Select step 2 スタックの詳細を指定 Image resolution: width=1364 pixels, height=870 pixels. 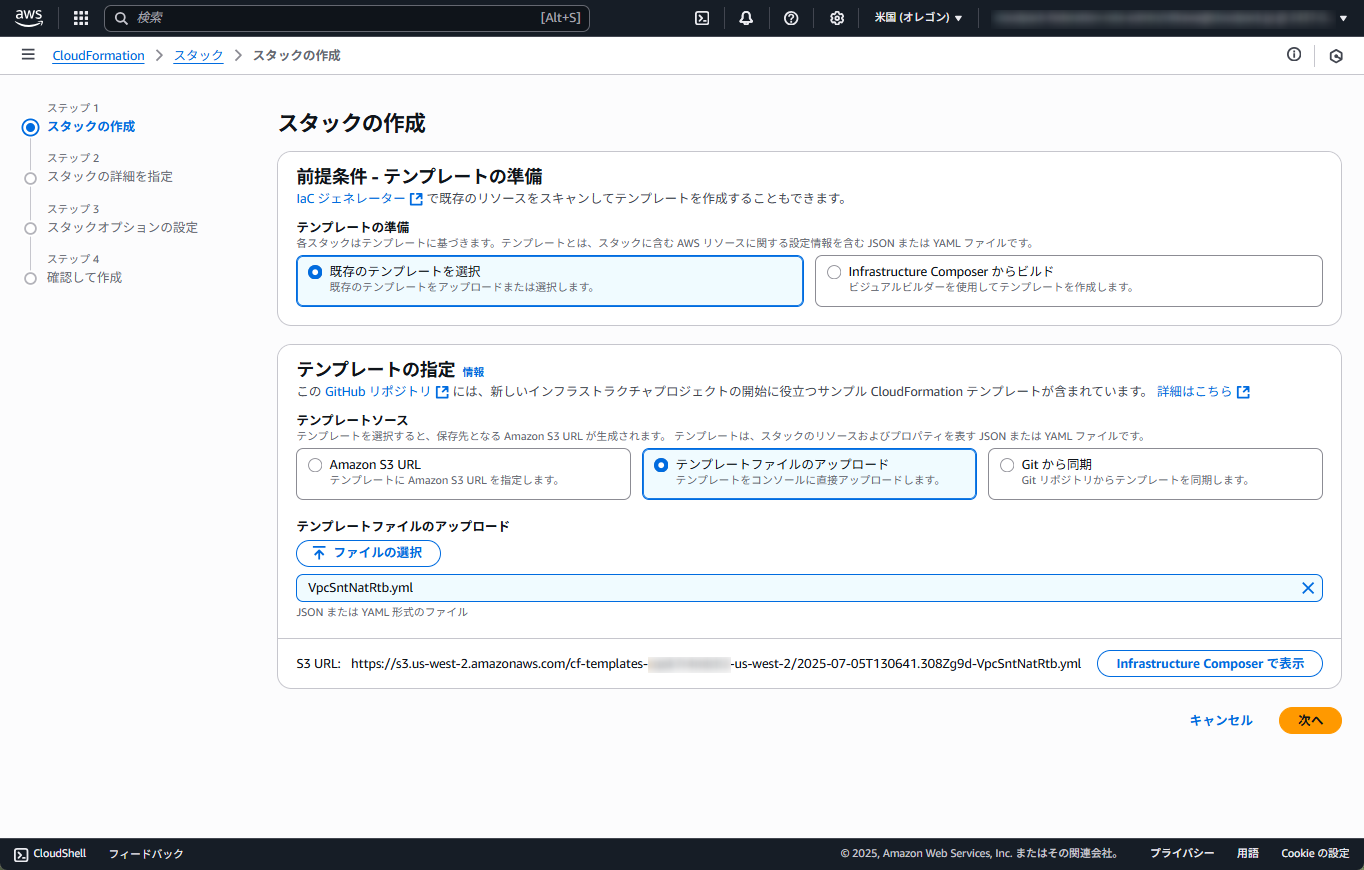point(110,177)
